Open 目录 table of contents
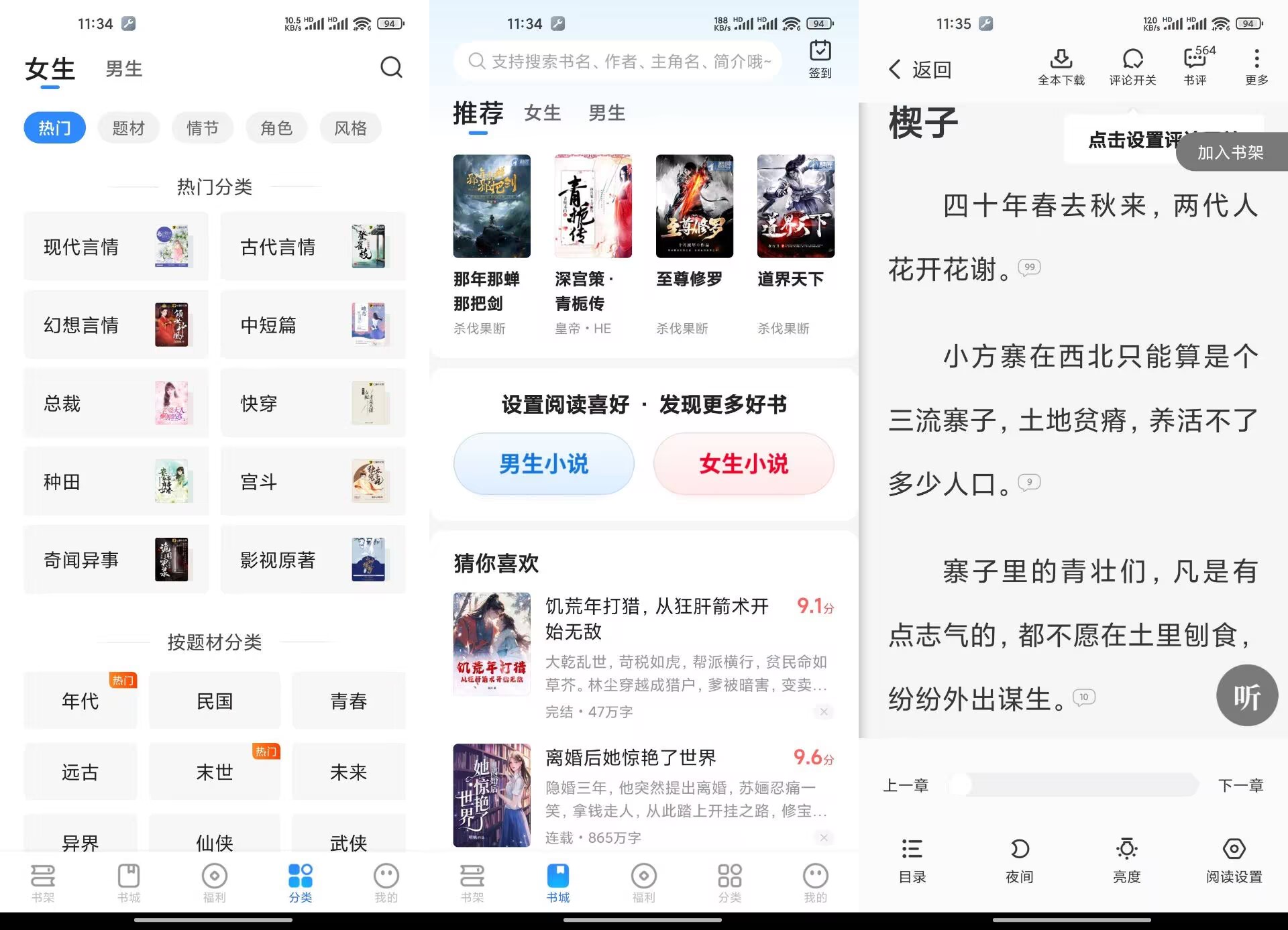The width and height of the screenshot is (1288, 930). pos(912,861)
